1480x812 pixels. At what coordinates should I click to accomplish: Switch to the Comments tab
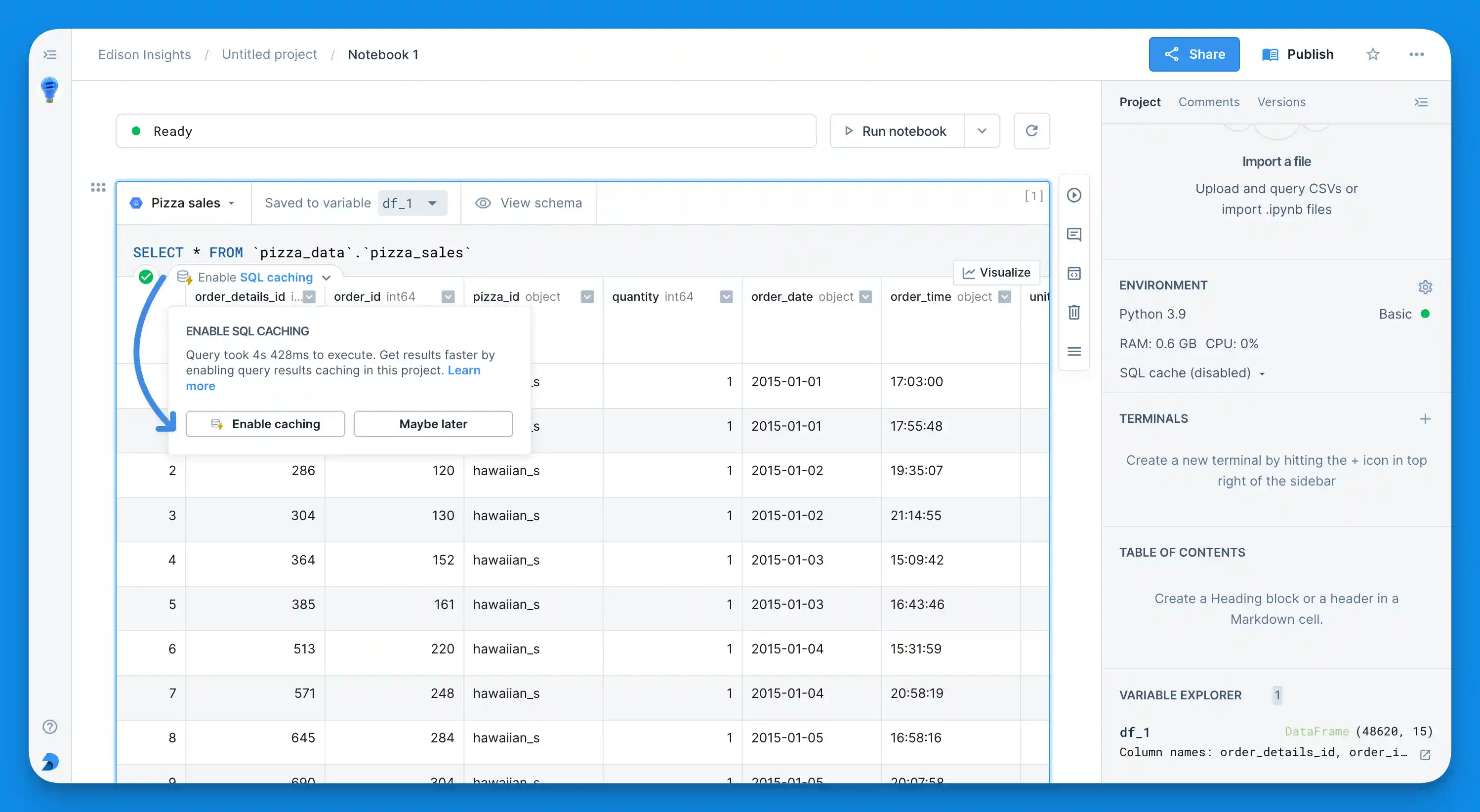[1208, 102]
